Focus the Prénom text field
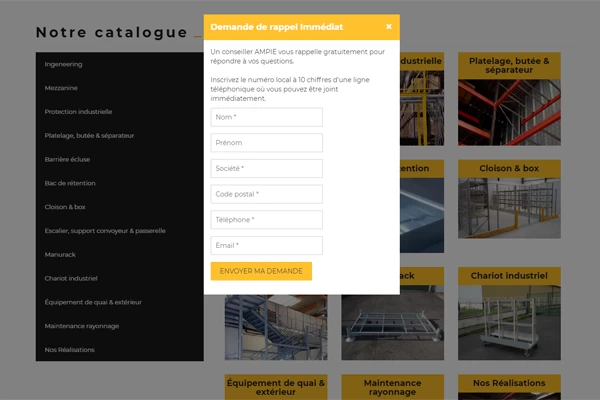600x400 pixels. coord(266,143)
